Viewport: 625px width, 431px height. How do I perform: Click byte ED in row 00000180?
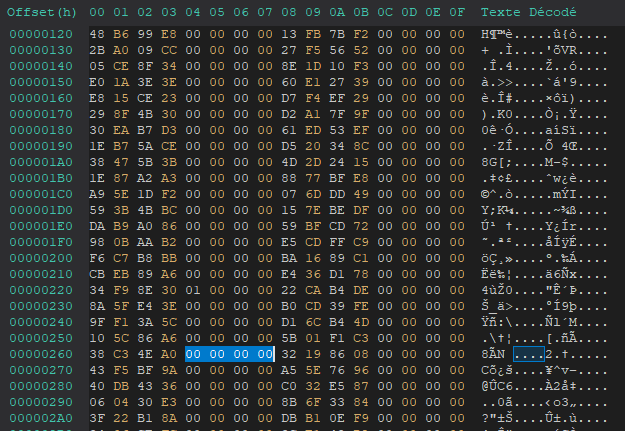click(x=313, y=130)
